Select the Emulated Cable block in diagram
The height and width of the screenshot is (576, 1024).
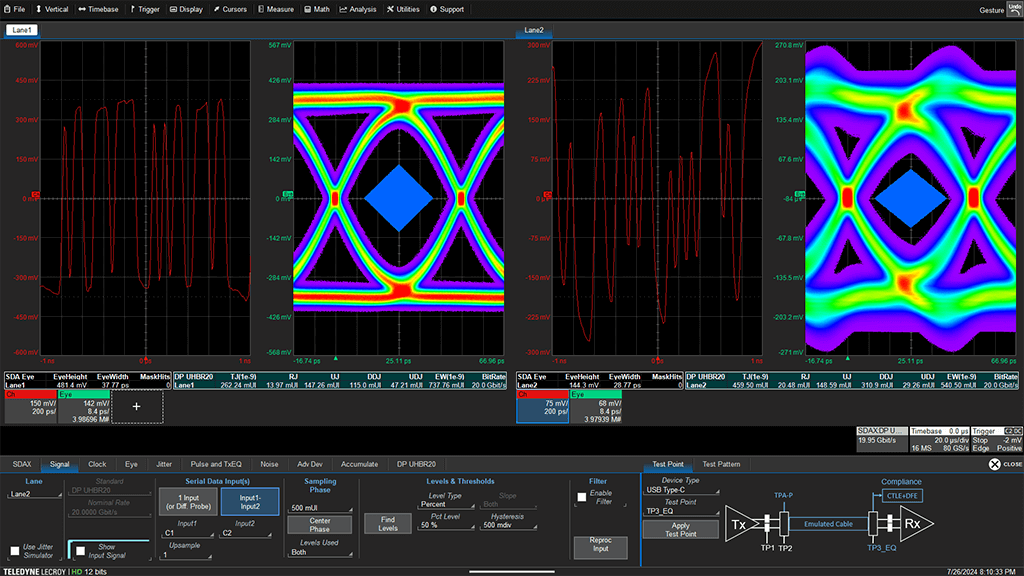pos(829,524)
